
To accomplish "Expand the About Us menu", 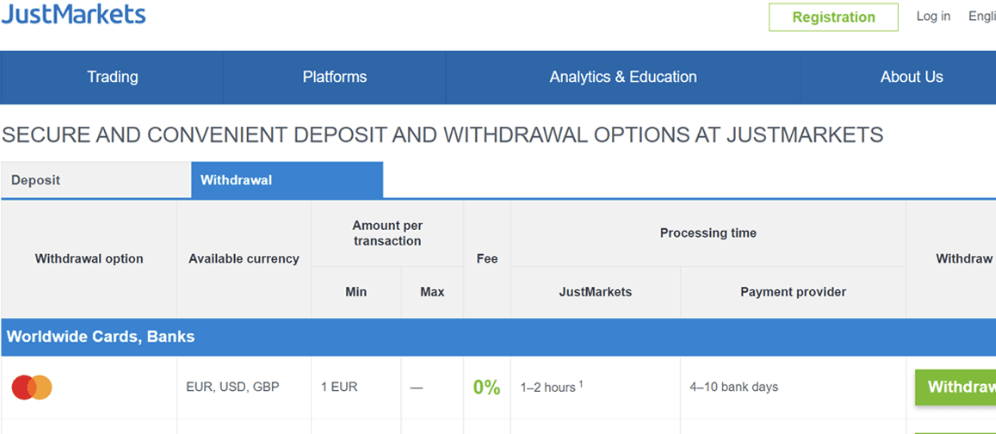I will (911, 77).
